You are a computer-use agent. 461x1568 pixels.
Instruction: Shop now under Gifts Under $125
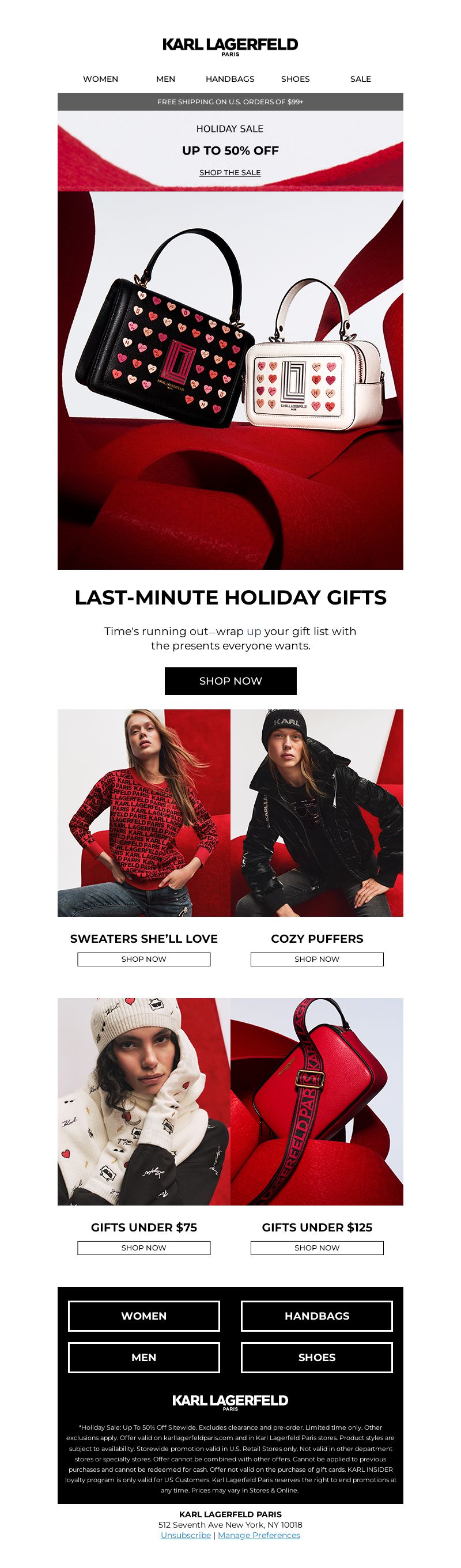(317, 1248)
